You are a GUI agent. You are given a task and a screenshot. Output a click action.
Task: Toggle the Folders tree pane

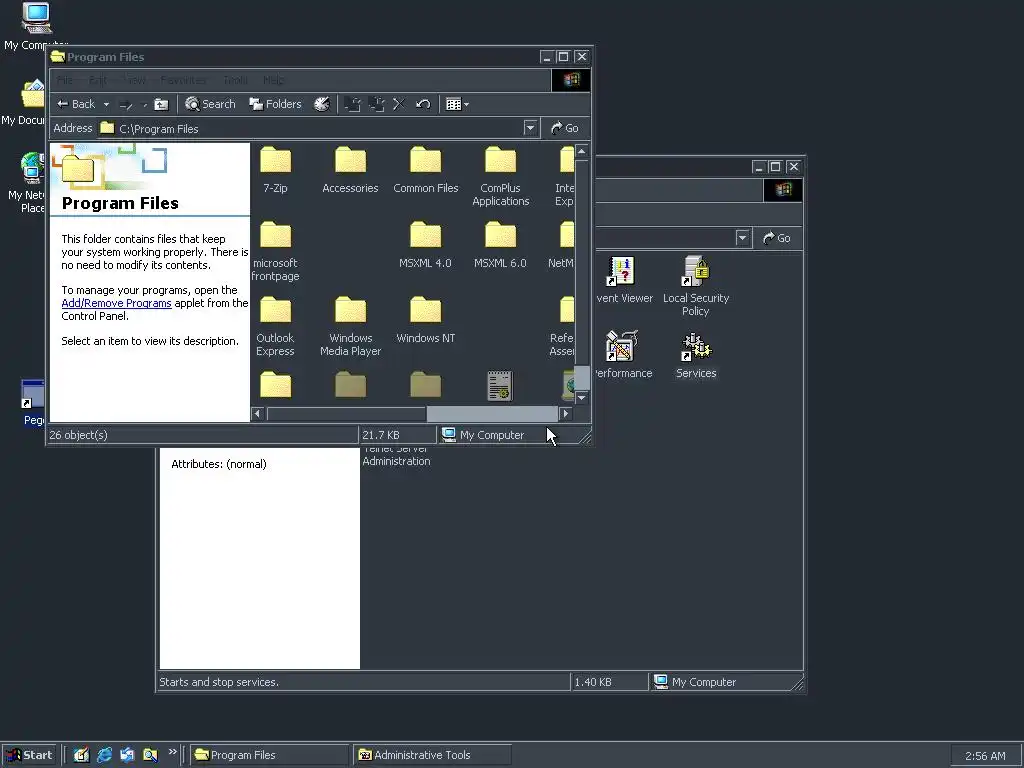(x=275, y=104)
